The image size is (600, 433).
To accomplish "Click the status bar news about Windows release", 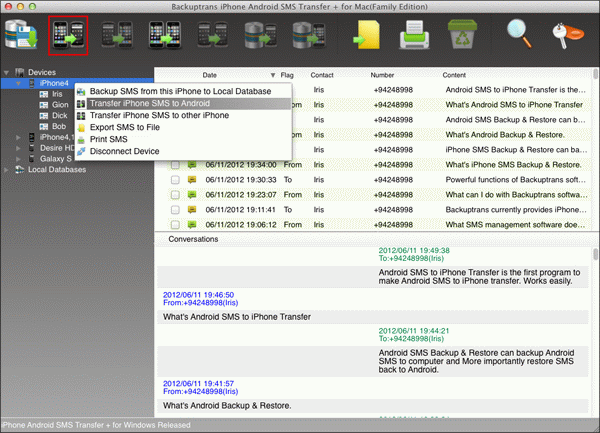I will (x=96, y=425).
